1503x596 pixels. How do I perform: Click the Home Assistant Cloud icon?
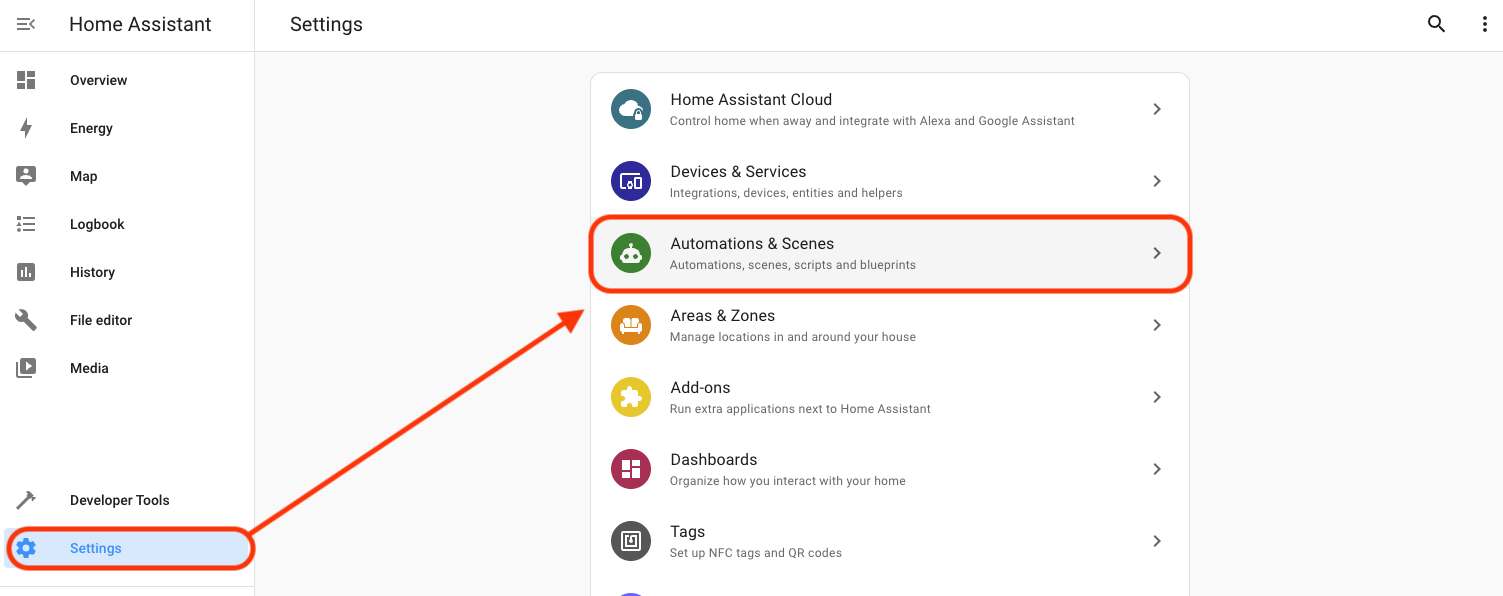(630, 109)
